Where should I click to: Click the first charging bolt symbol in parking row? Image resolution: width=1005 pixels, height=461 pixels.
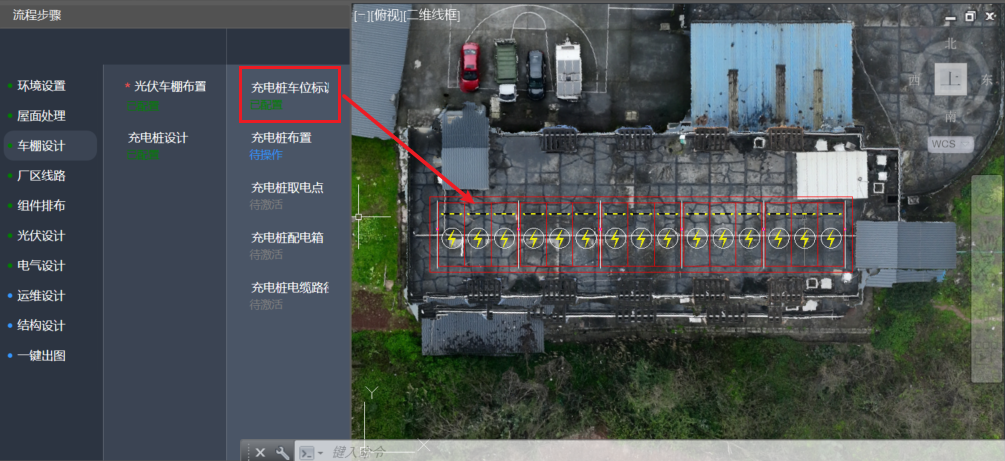pyautogui.click(x=453, y=239)
